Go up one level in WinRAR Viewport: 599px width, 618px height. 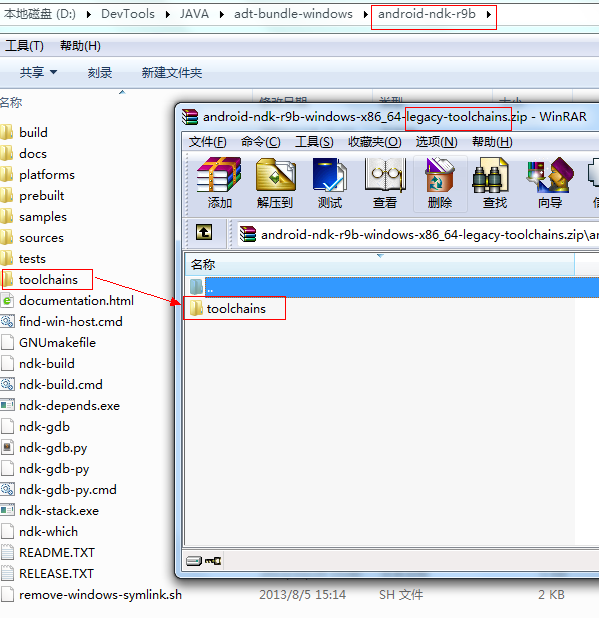[x=204, y=232]
